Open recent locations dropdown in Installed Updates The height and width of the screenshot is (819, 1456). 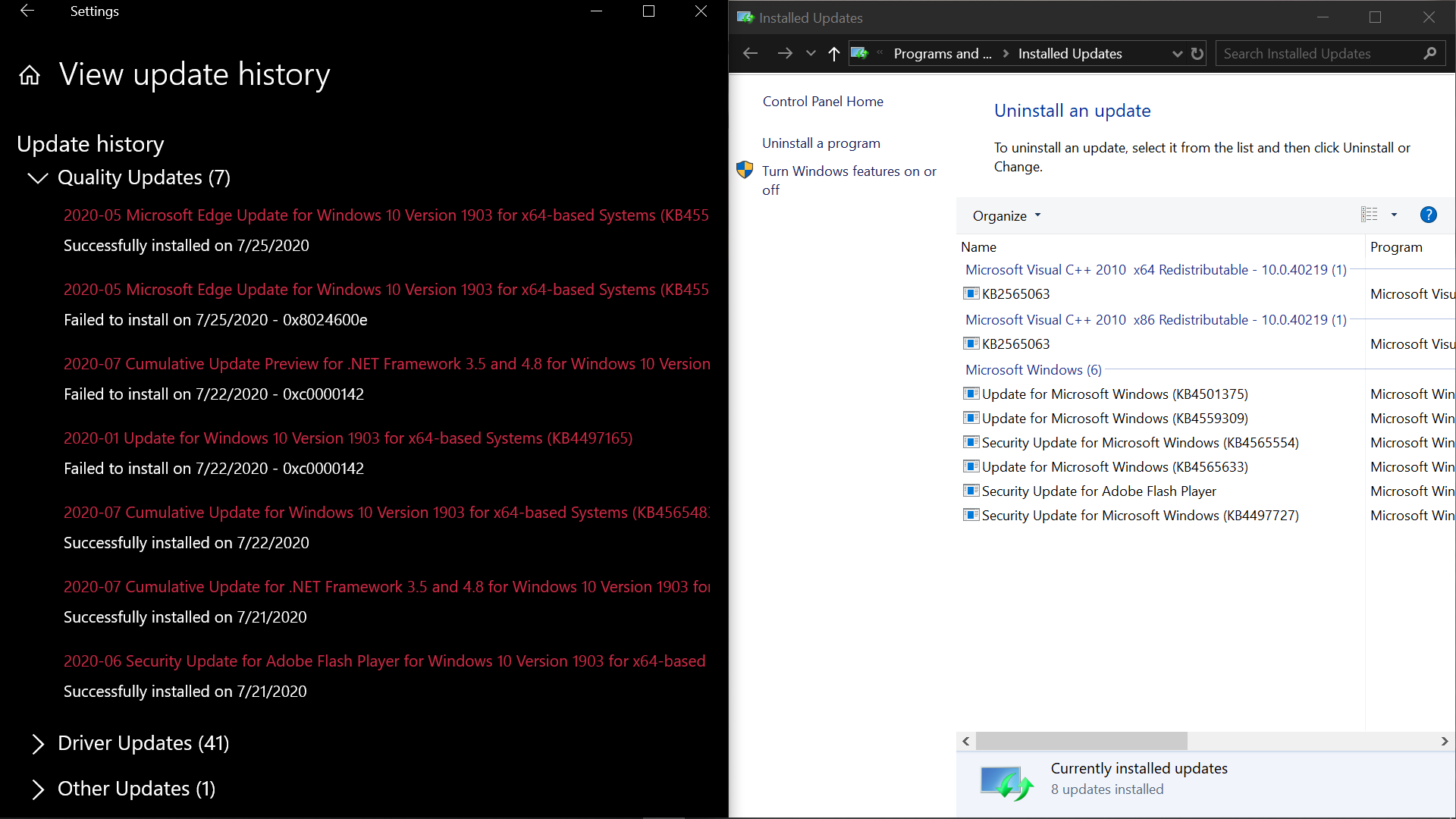pyautogui.click(x=811, y=54)
